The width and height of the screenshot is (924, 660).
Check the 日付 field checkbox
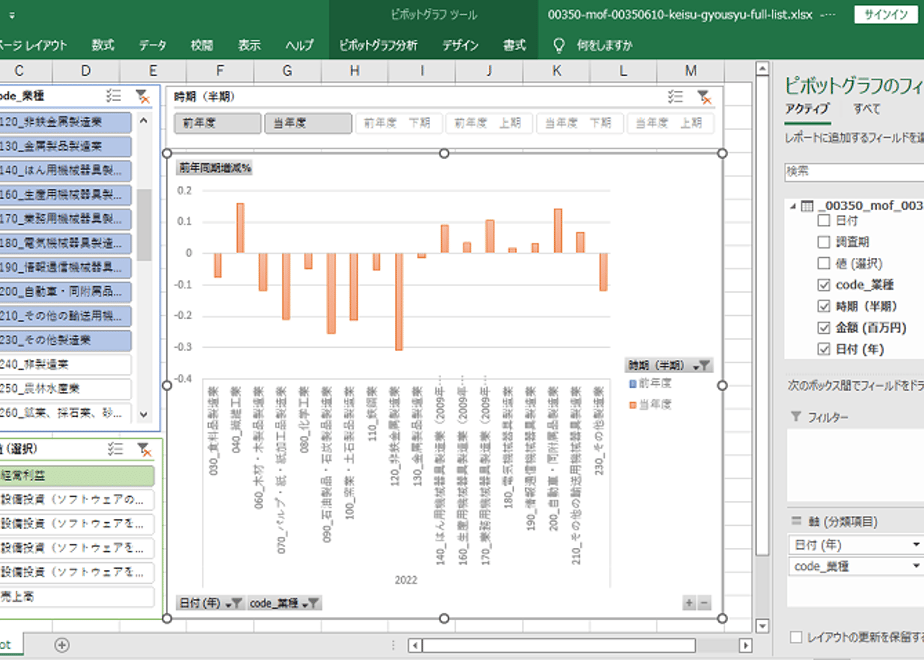click(x=824, y=220)
